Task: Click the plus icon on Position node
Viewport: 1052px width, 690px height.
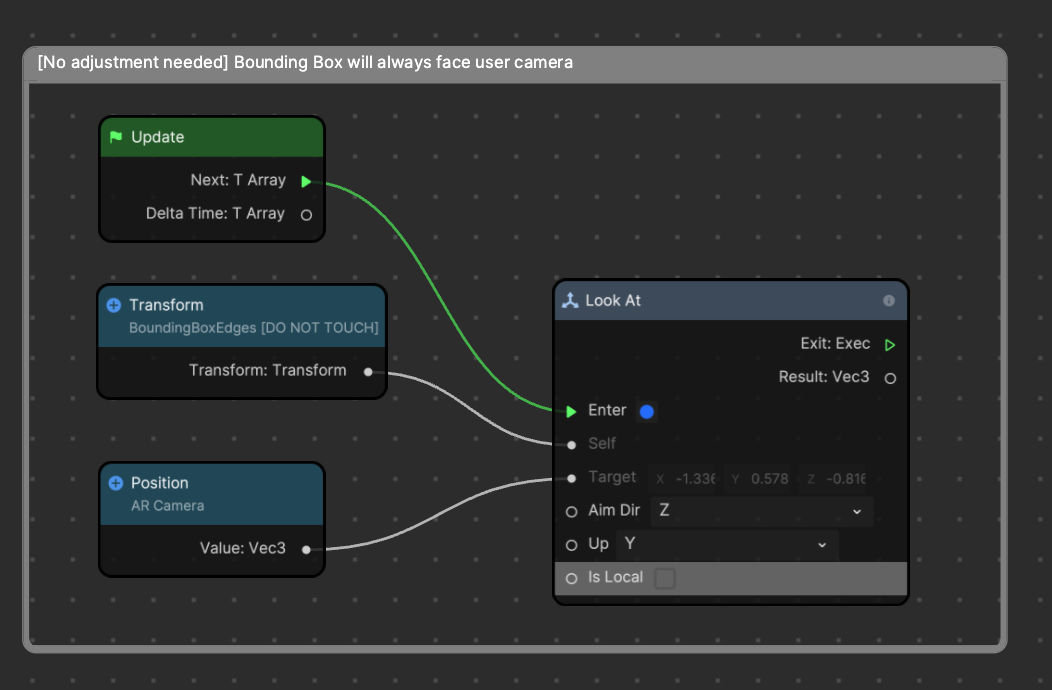Action: tap(116, 483)
